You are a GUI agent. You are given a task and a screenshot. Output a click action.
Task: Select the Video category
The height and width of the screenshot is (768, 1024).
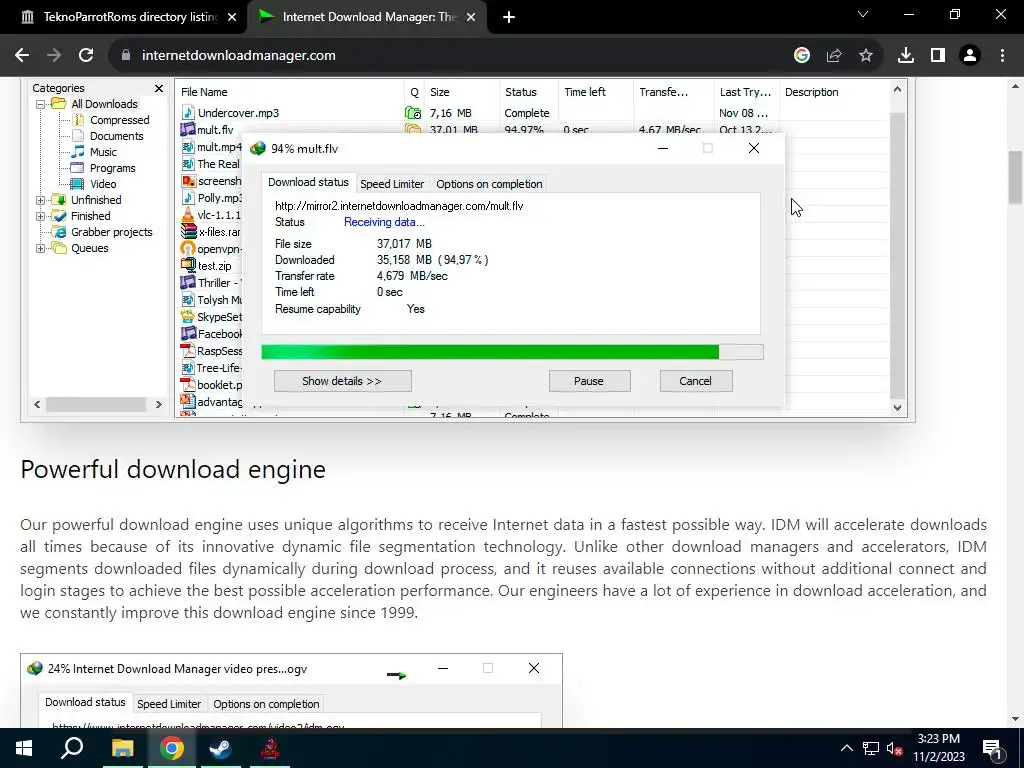click(x=103, y=184)
